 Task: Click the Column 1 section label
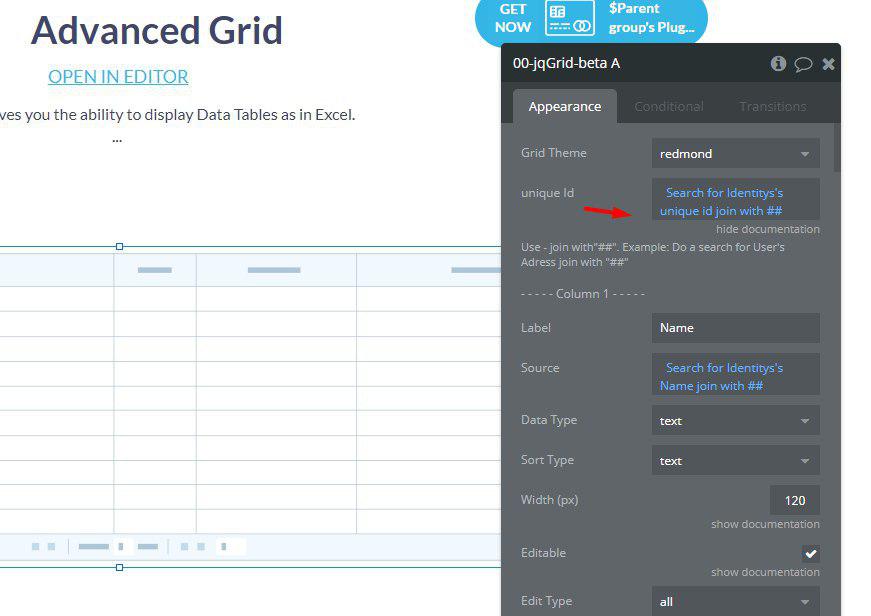click(x=583, y=294)
